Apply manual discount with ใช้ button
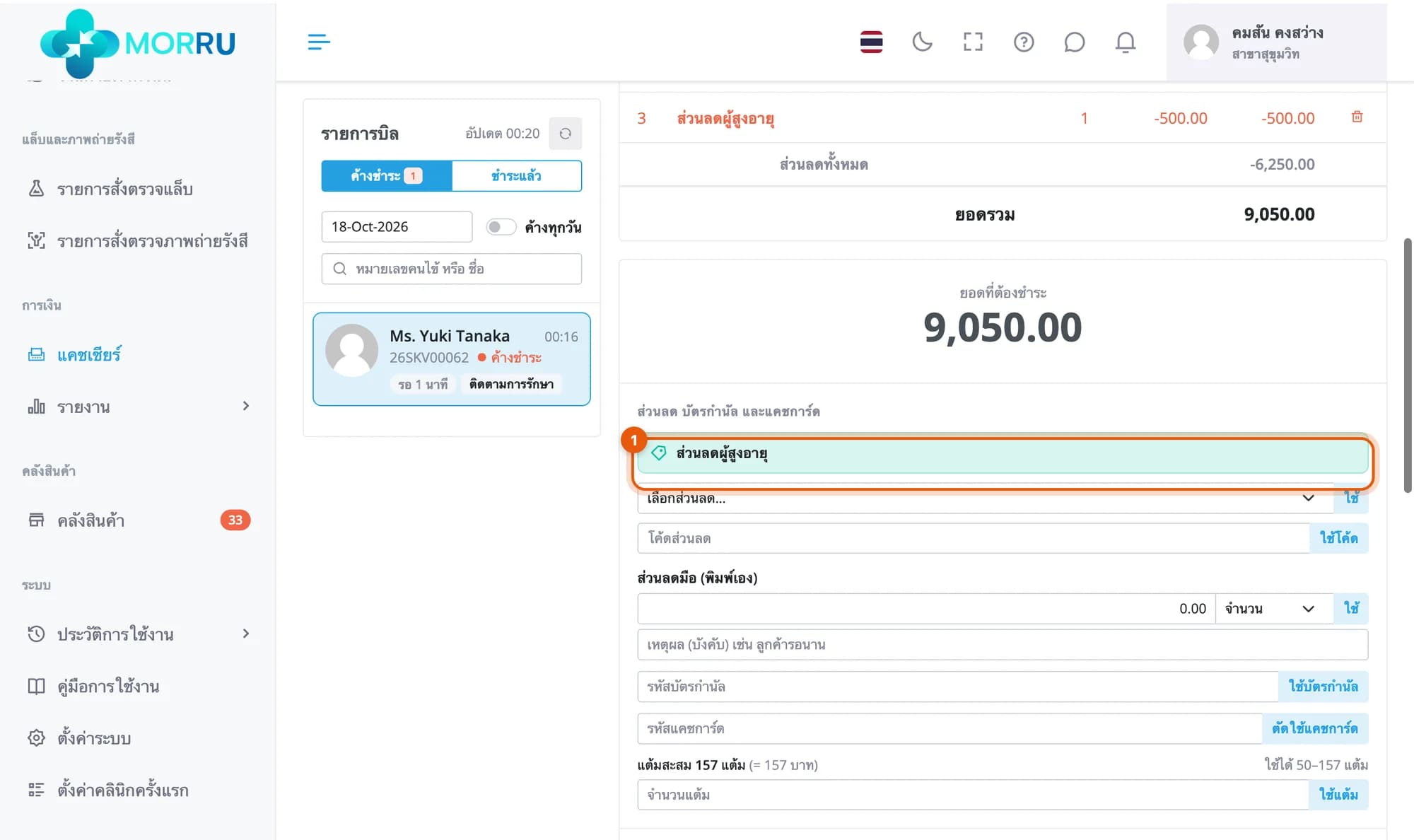1414x840 pixels. [x=1351, y=609]
